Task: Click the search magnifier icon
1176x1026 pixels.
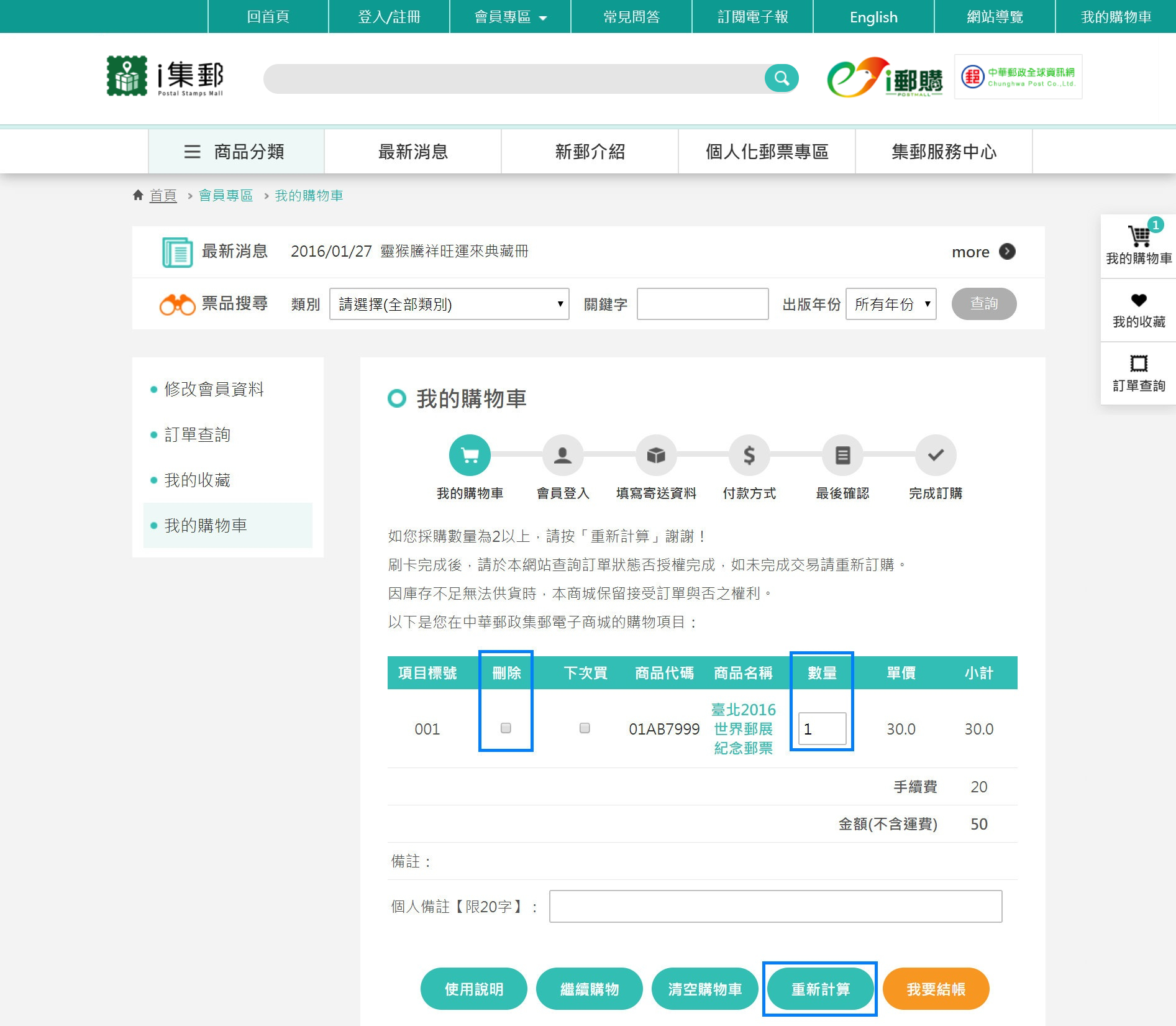Action: pyautogui.click(x=782, y=78)
